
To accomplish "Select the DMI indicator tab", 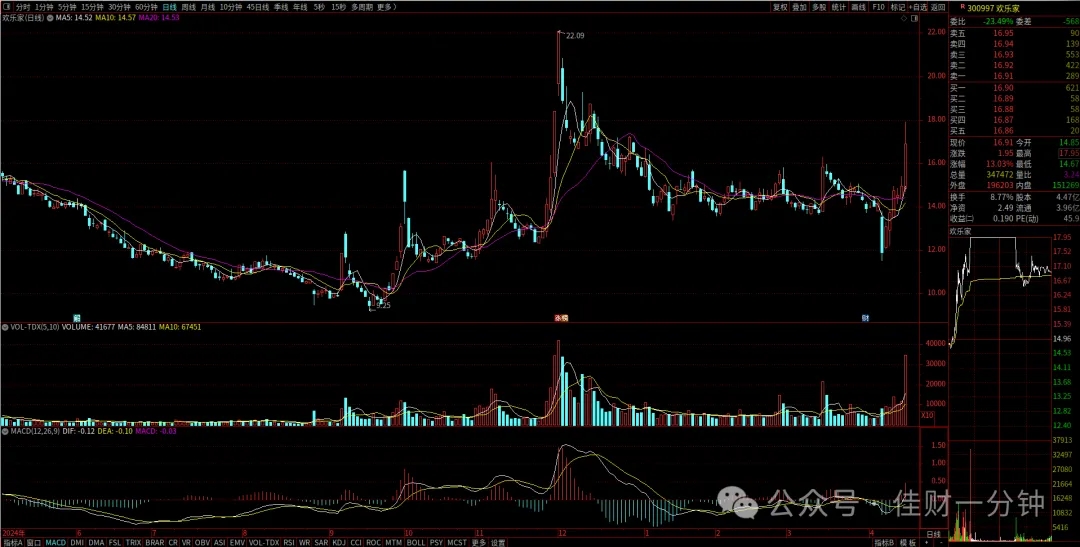I will 77,542.
